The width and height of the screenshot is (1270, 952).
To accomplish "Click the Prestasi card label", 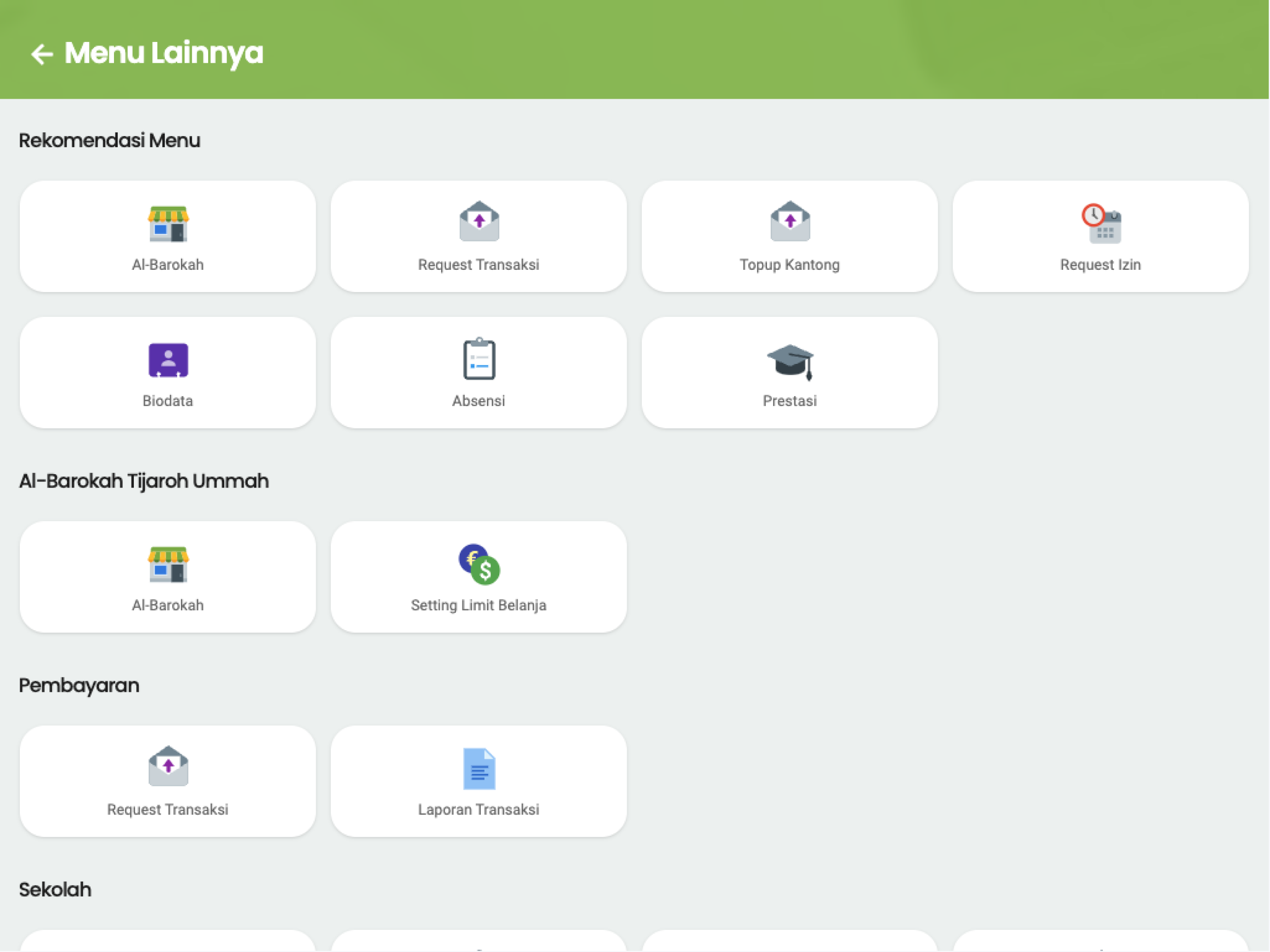I will pyautogui.click(x=790, y=400).
